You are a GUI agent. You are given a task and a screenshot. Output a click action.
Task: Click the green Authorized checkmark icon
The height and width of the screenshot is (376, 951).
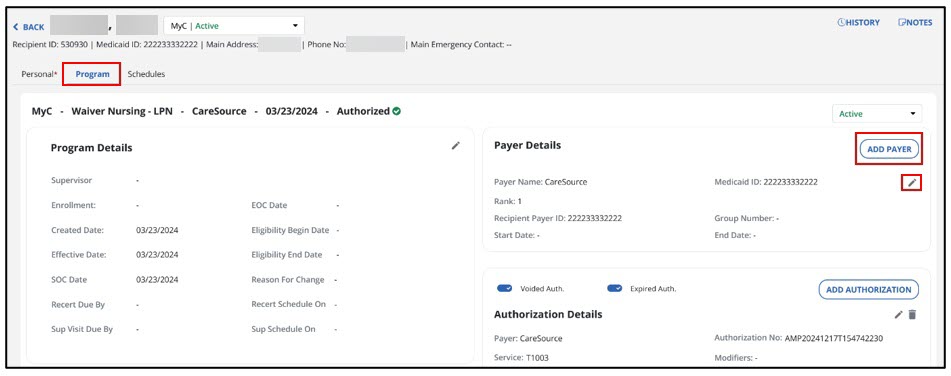tap(396, 111)
